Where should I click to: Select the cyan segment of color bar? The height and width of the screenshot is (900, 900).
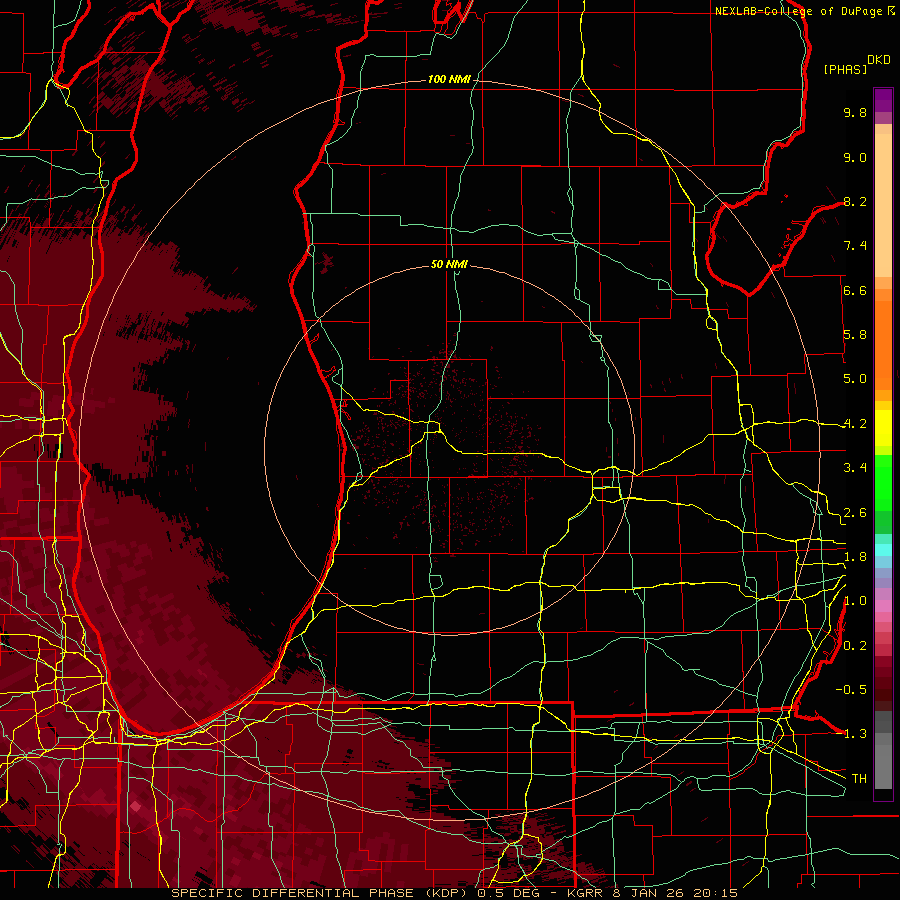(883, 549)
